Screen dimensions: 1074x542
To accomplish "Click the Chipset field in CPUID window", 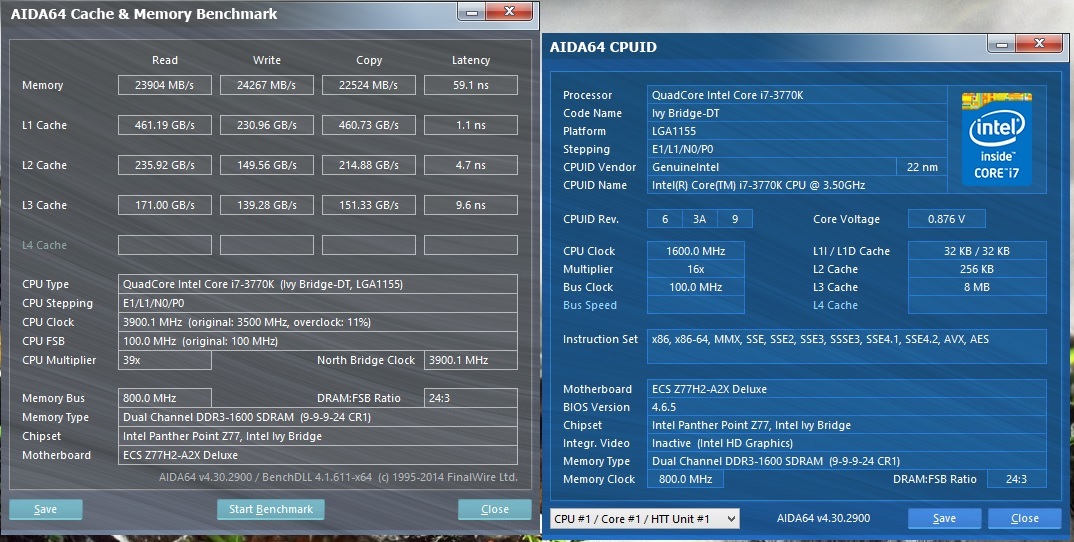I will point(847,425).
